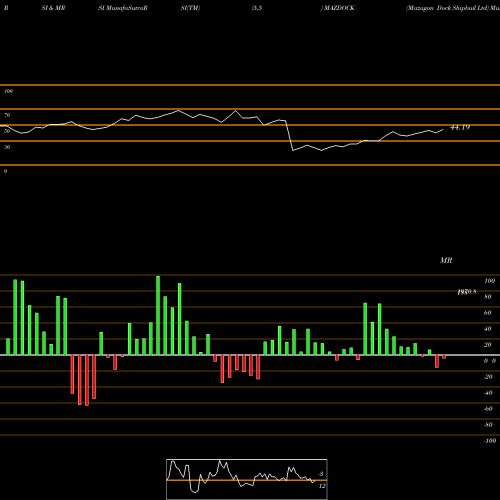Click the longest red MR bar

pos(87,380)
